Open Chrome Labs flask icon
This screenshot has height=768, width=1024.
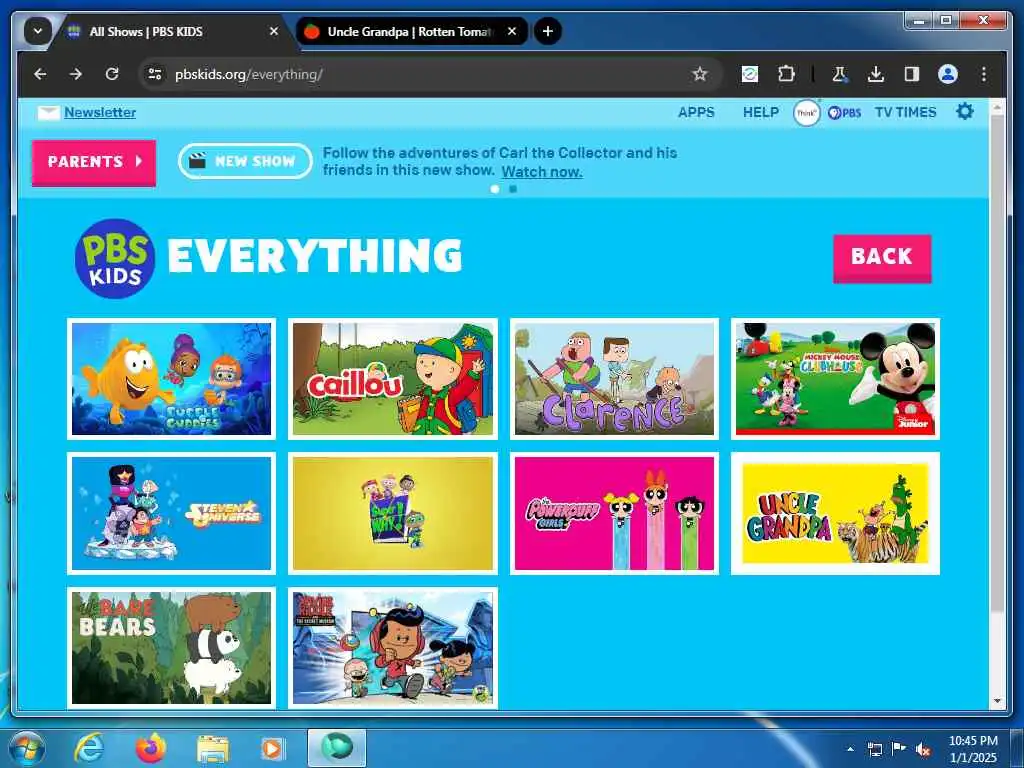pos(839,74)
